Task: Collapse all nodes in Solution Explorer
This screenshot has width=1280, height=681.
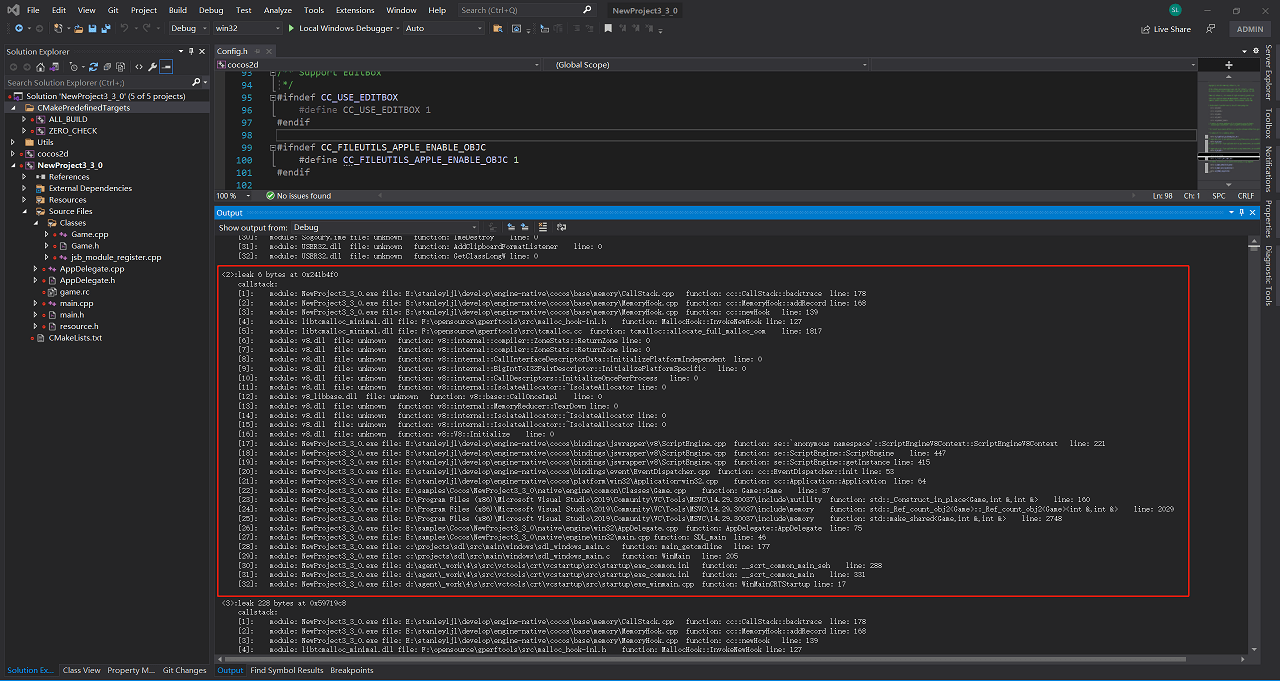Action: coord(107,66)
